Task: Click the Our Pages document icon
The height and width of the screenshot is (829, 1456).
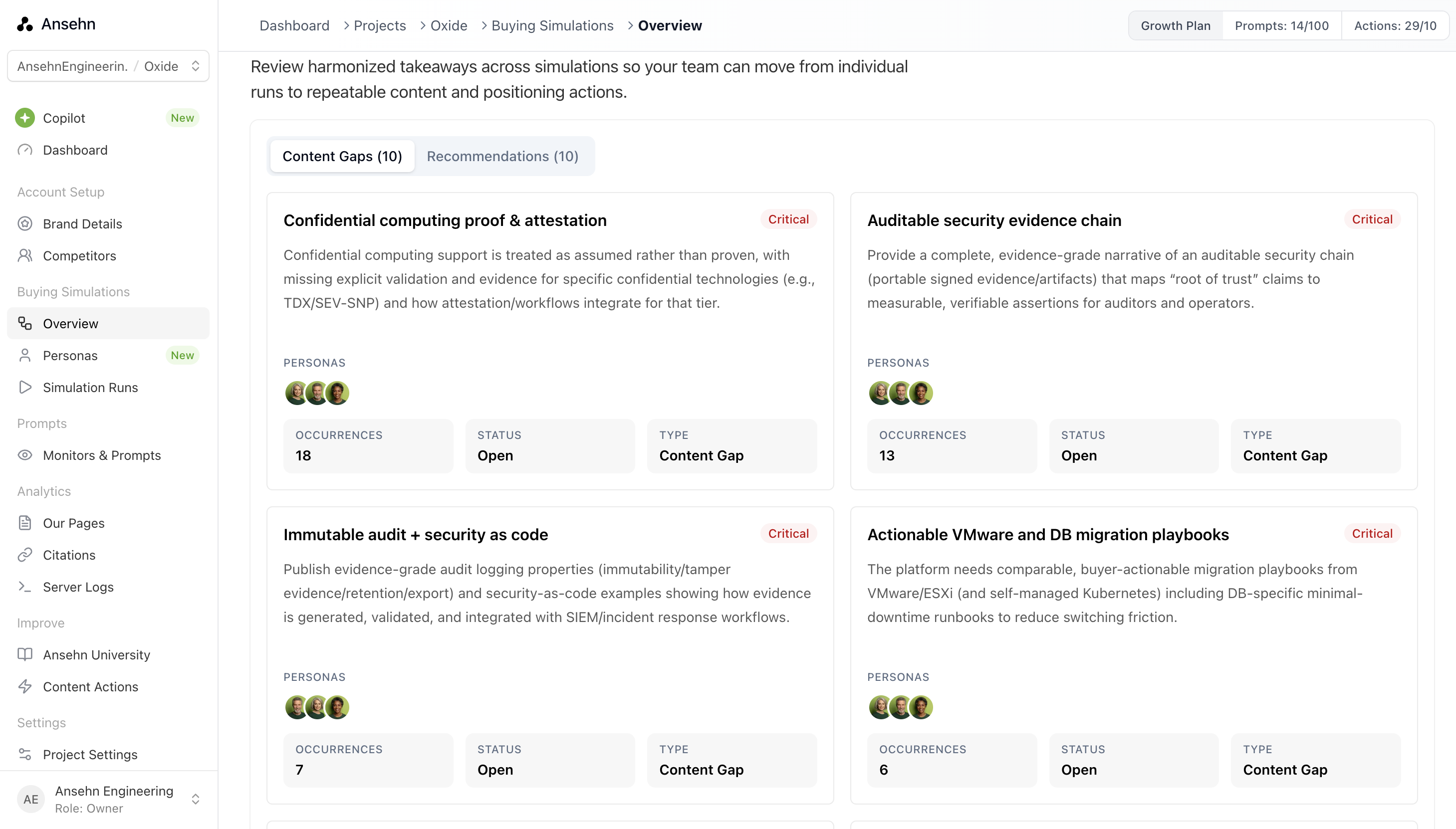Action: (24, 523)
